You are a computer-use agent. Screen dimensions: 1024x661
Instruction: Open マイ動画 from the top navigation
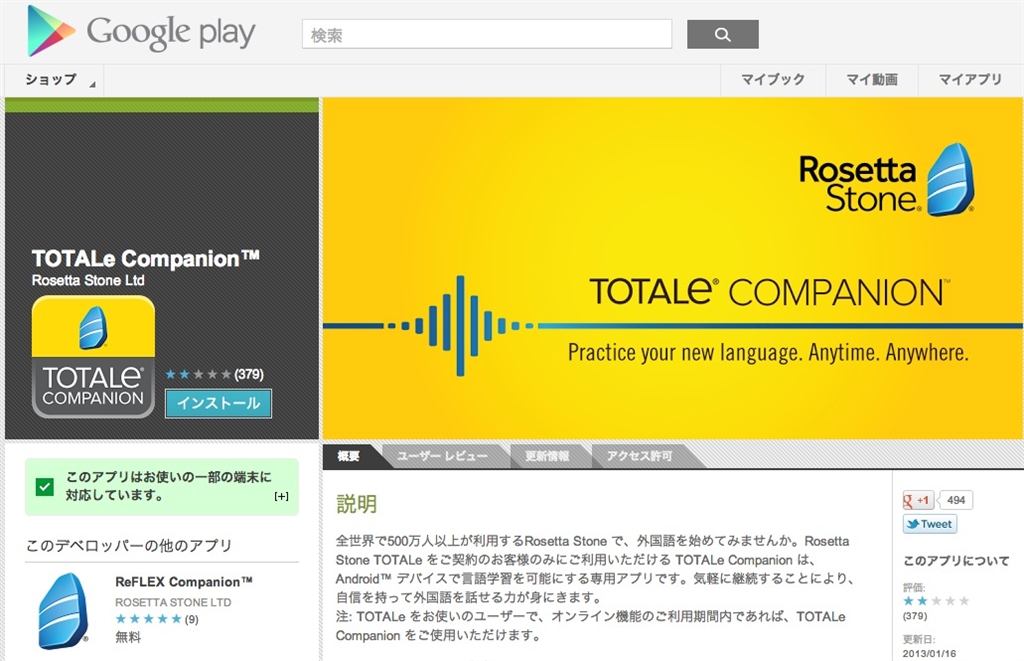872,80
